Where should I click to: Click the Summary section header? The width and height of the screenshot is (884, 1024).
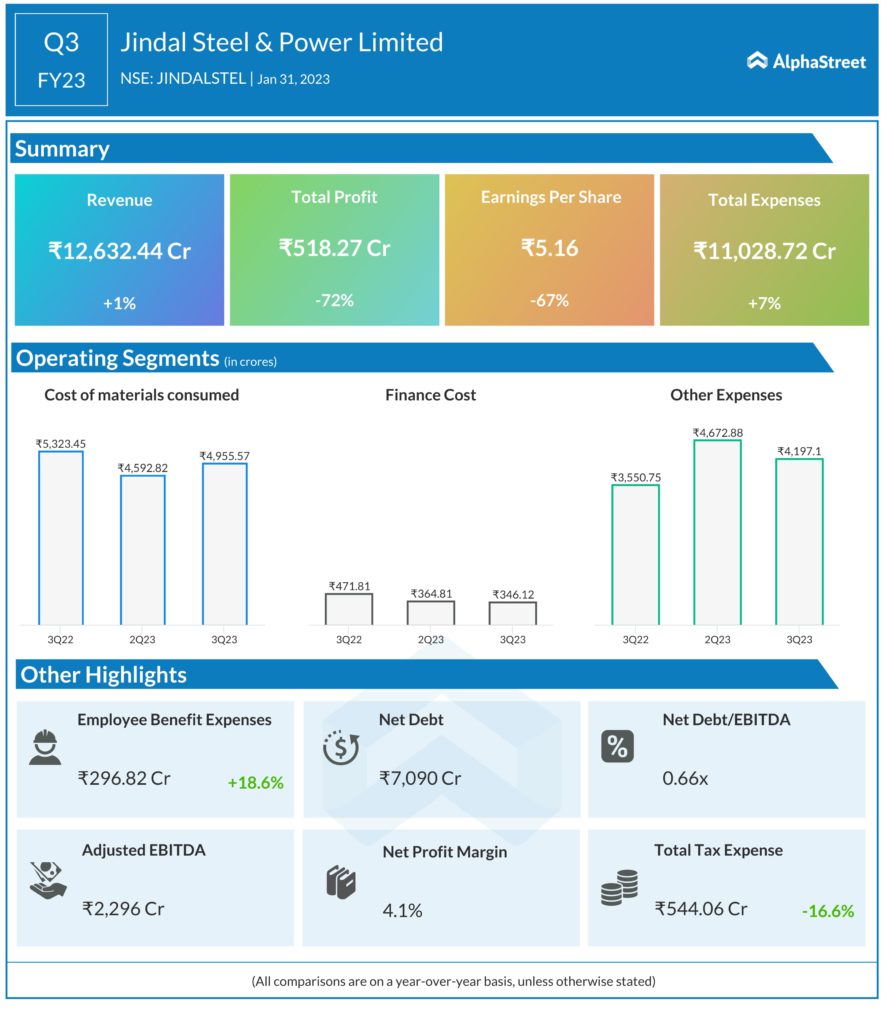click(x=62, y=149)
